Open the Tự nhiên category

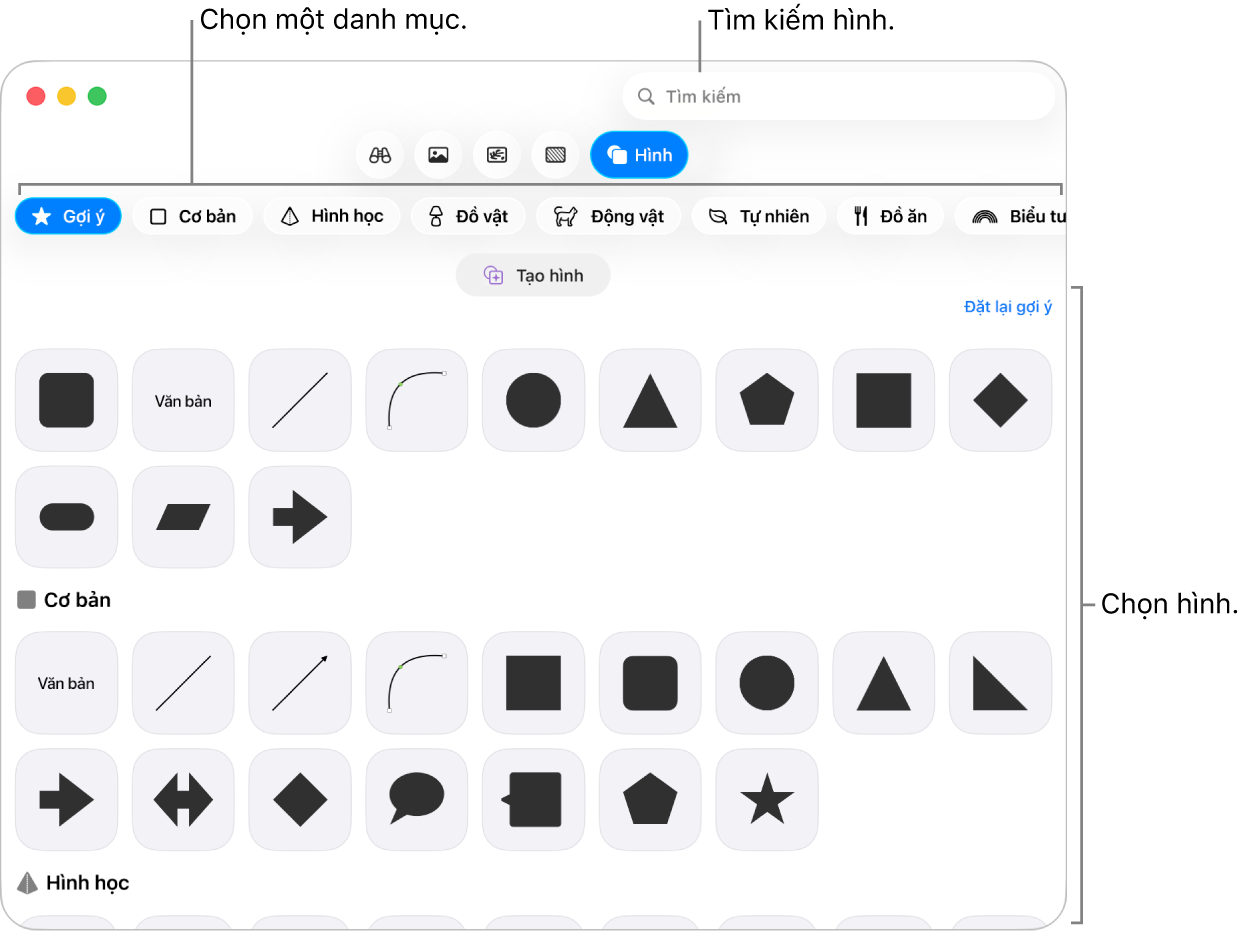click(x=759, y=216)
